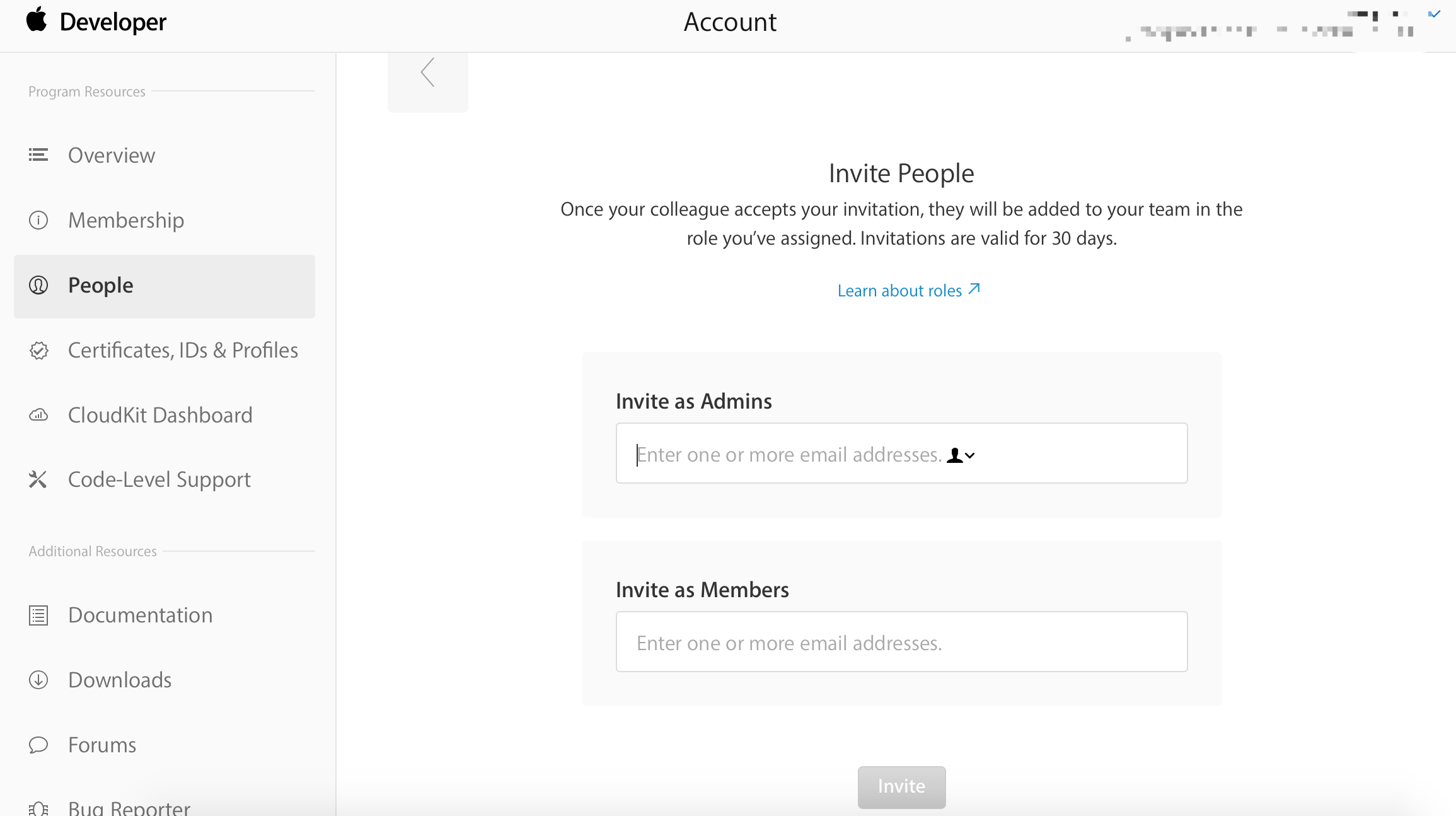Select Membership in the sidebar

126,220
